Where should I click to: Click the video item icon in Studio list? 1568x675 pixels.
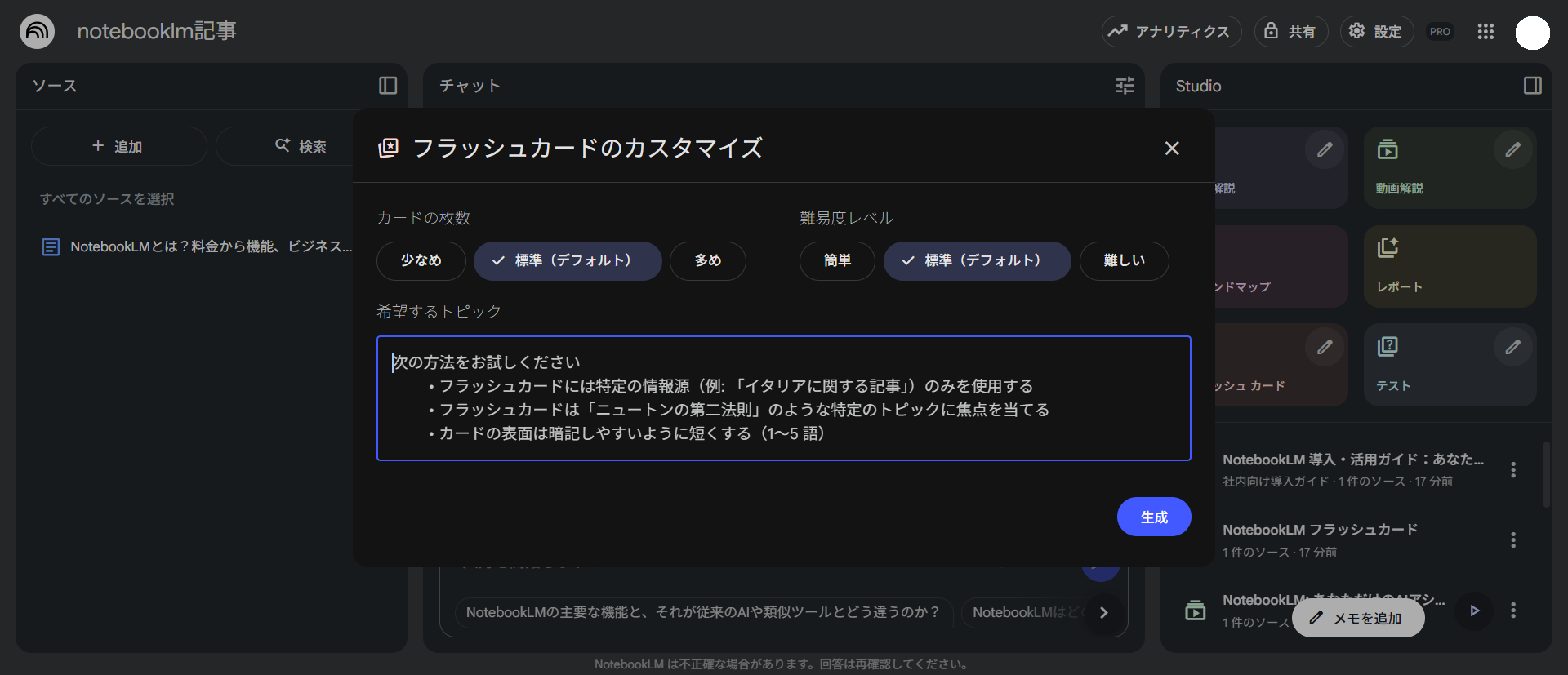coord(1196,611)
